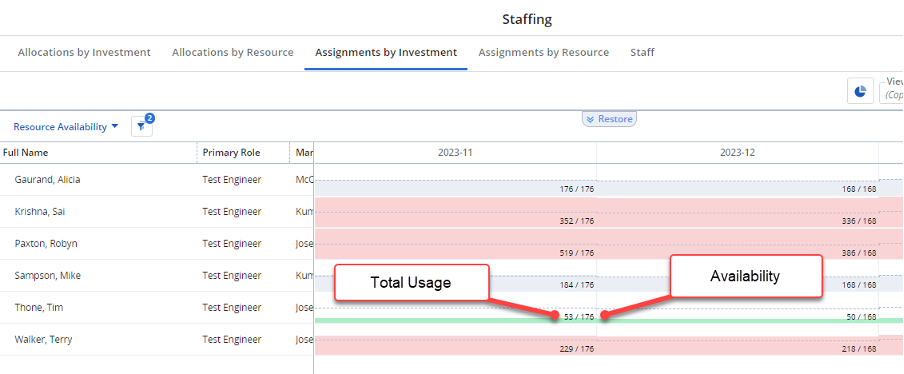
Task: Click the Staffing page title
Action: pos(527,19)
